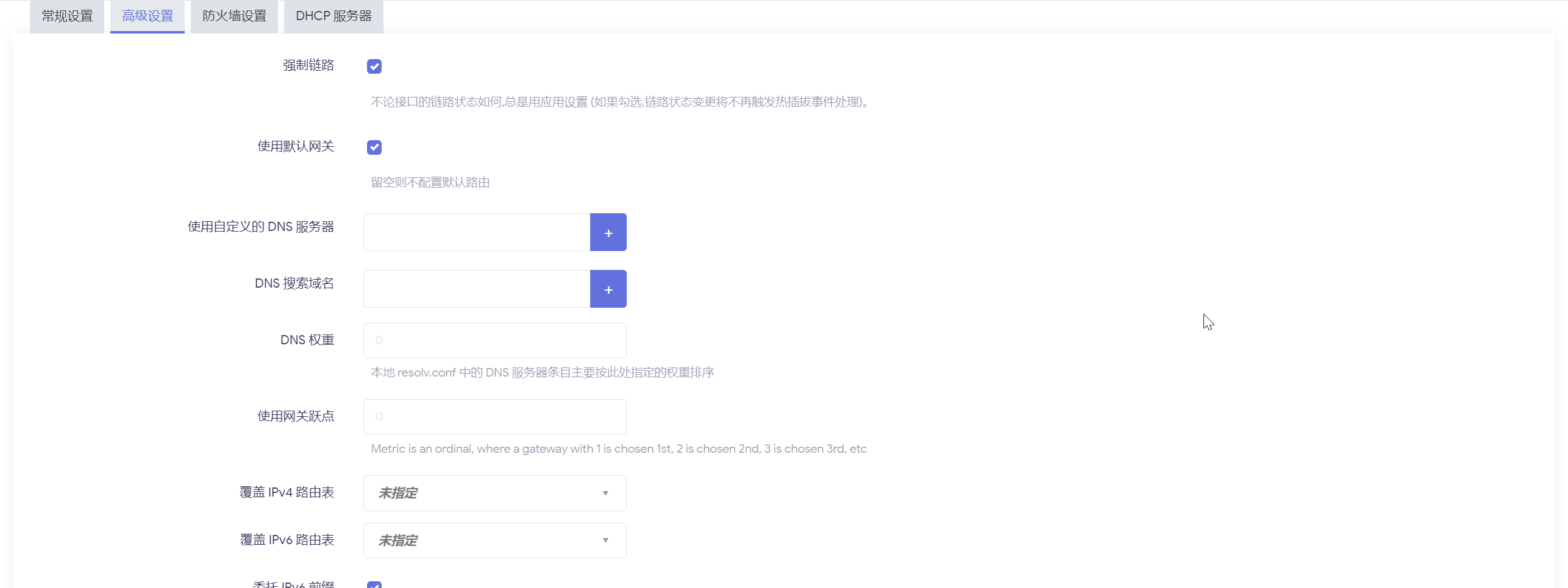This screenshot has height=588, width=1568.
Task: Click the DNS 权重 label
Action: pyautogui.click(x=307, y=340)
